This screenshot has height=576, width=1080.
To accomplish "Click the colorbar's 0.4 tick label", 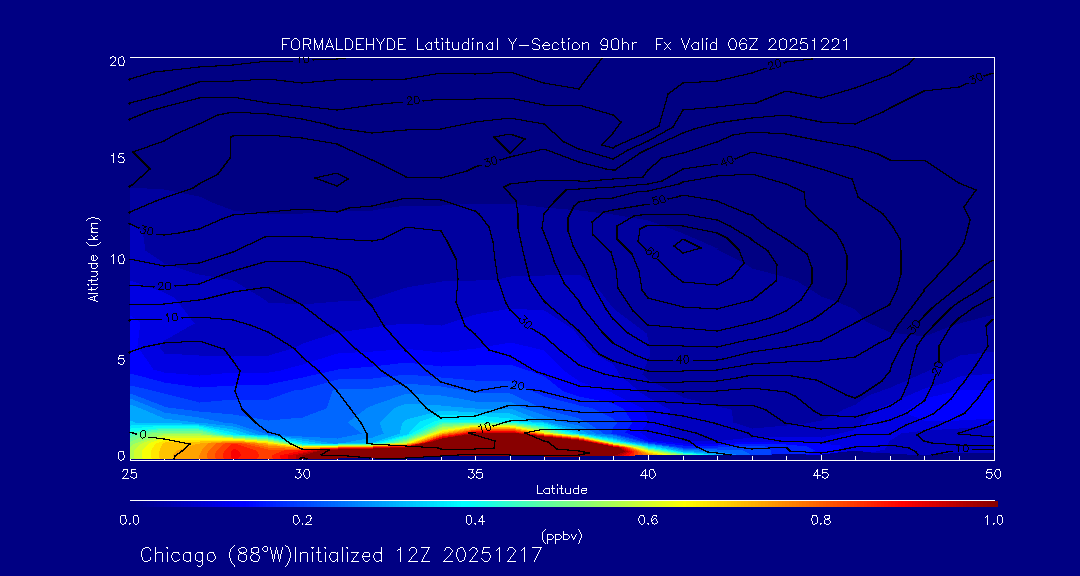I will [475, 520].
